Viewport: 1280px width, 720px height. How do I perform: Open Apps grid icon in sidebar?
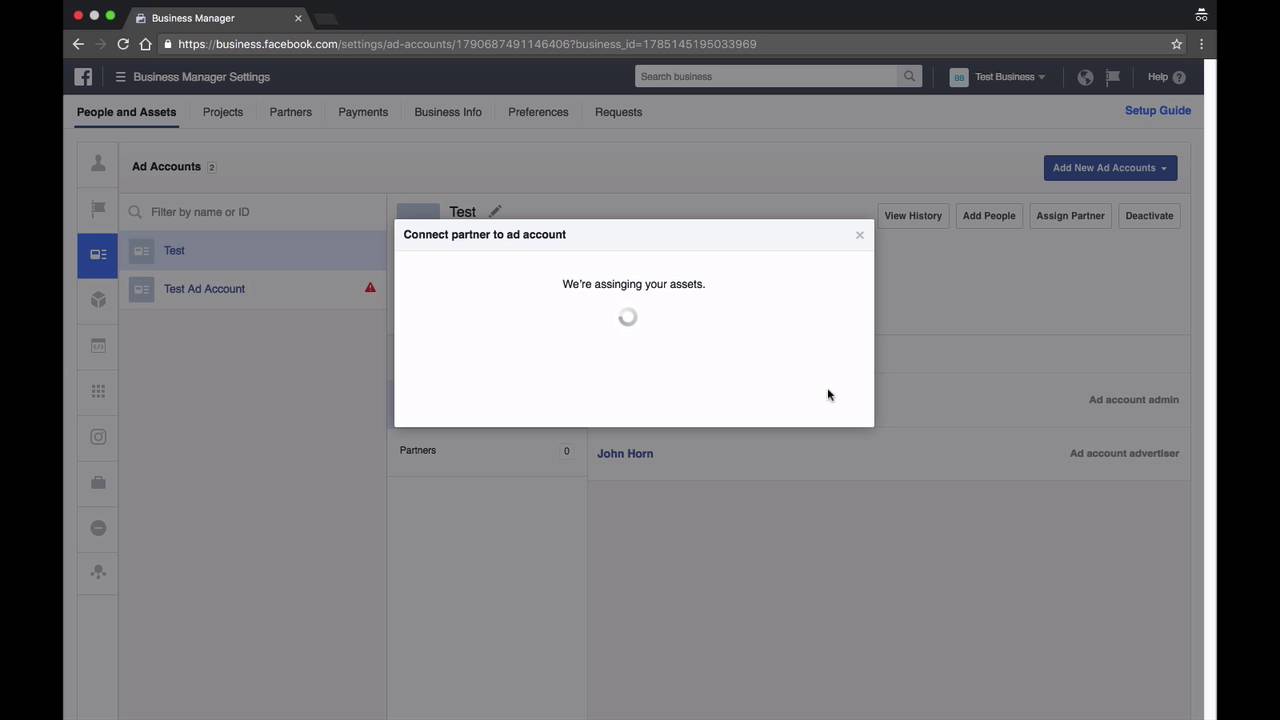click(x=98, y=392)
